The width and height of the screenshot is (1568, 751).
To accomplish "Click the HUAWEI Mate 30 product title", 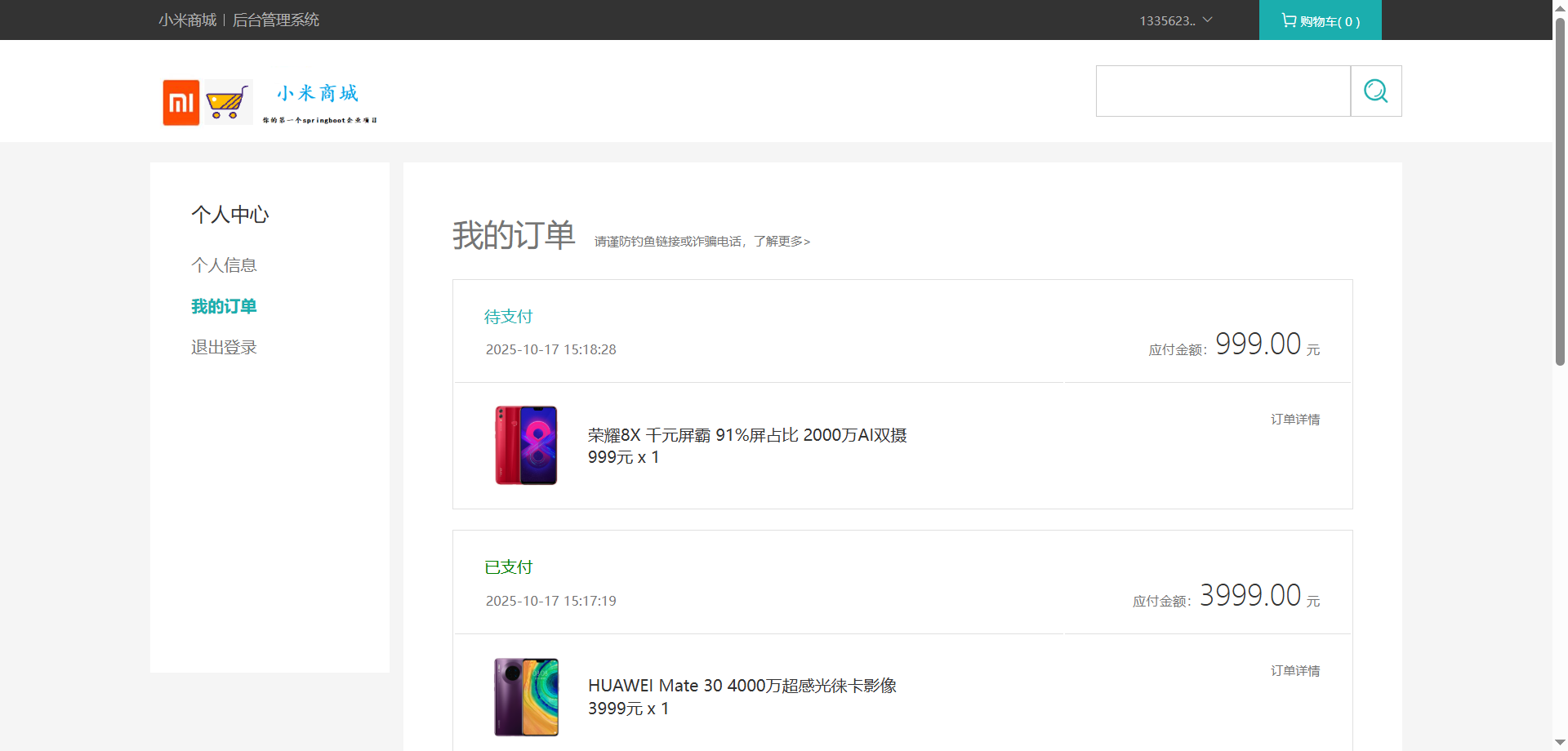I will pos(742,686).
